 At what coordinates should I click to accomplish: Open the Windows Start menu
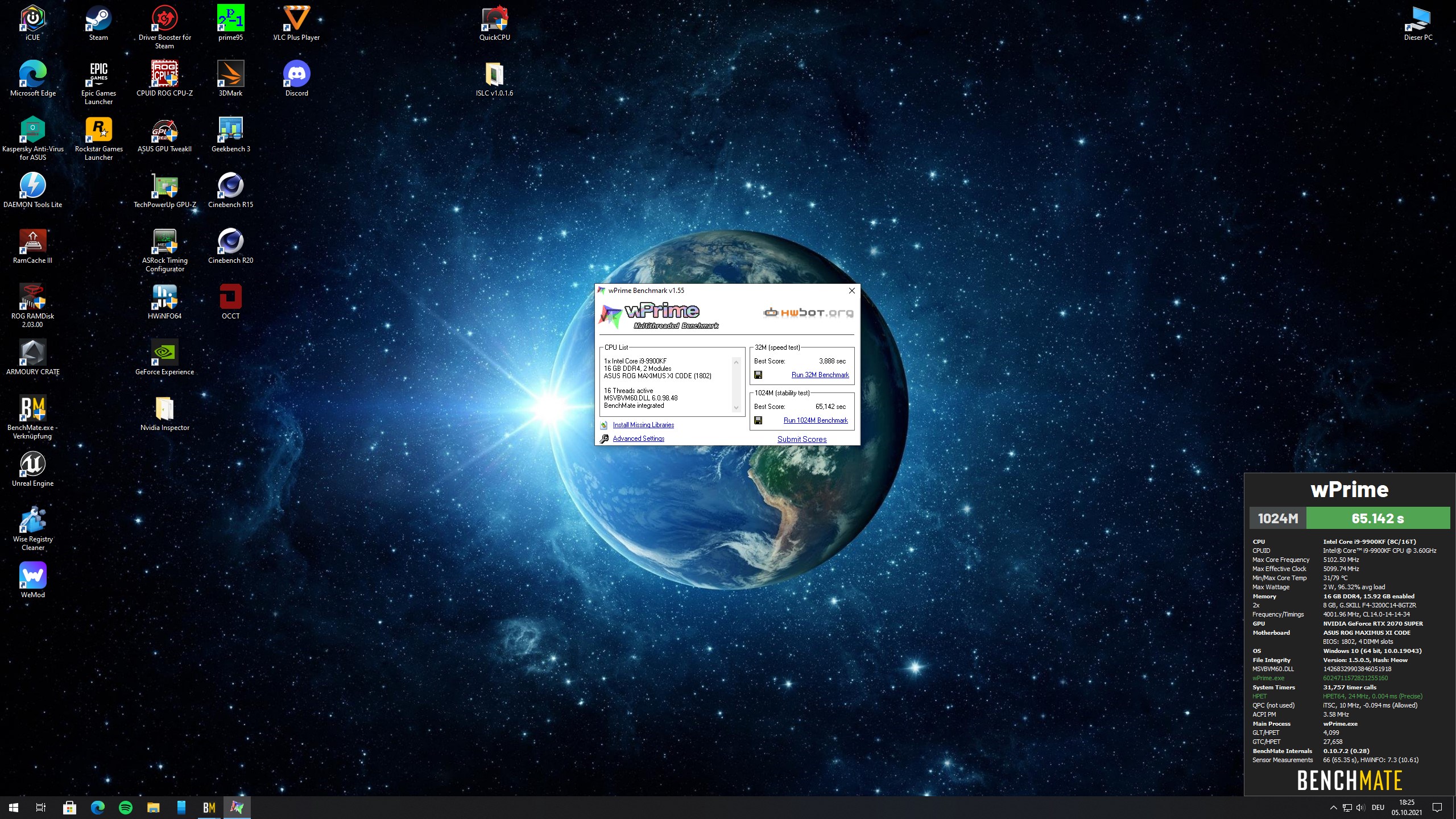click(x=14, y=807)
